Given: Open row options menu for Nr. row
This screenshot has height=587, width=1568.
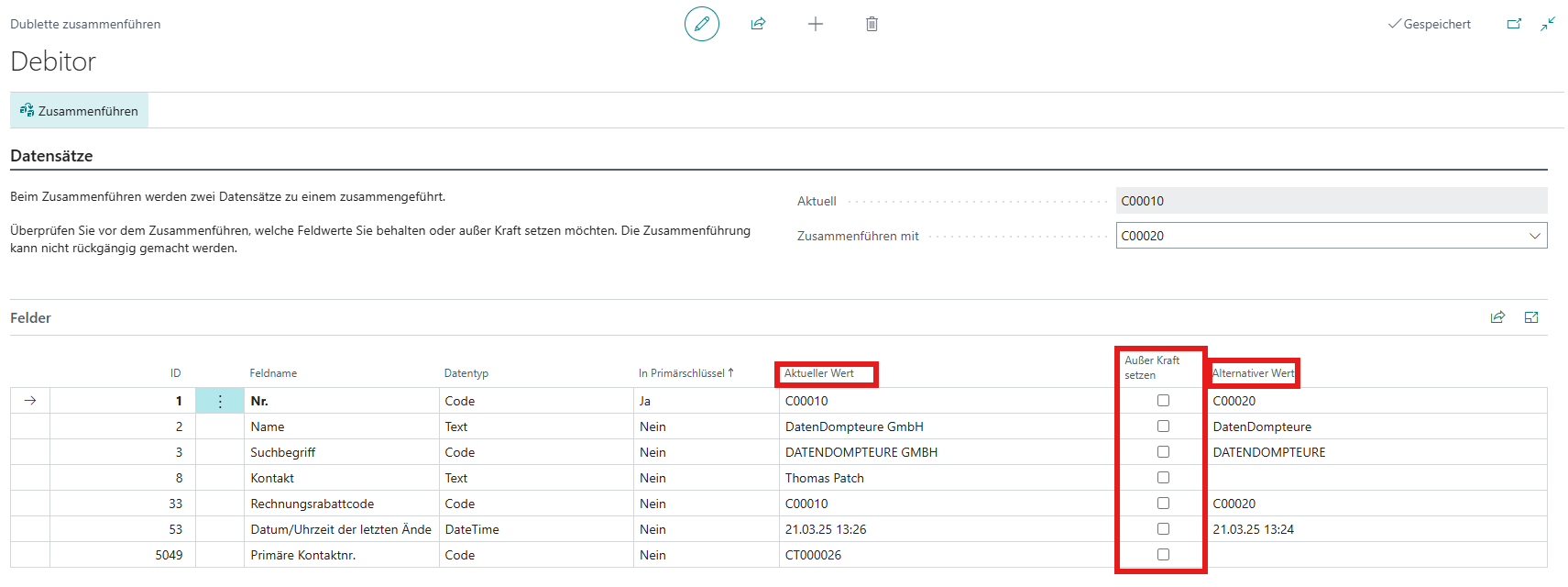Looking at the screenshot, I should (x=220, y=401).
